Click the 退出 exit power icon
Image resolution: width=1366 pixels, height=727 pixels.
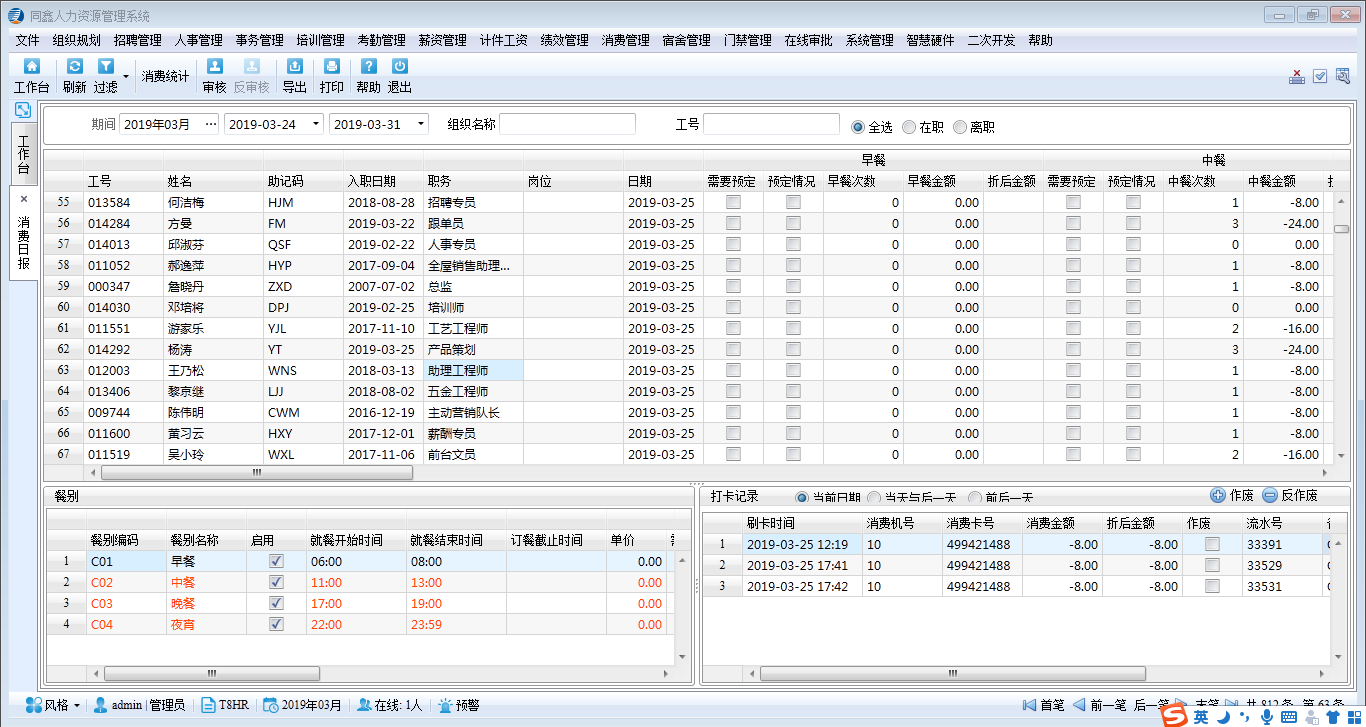coord(399,67)
